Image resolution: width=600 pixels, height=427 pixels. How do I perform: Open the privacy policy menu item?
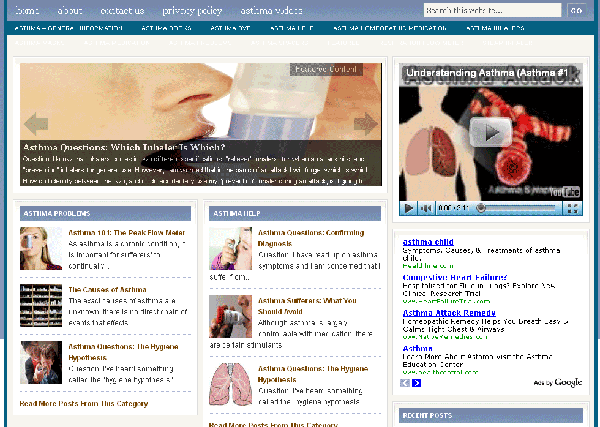(x=192, y=11)
